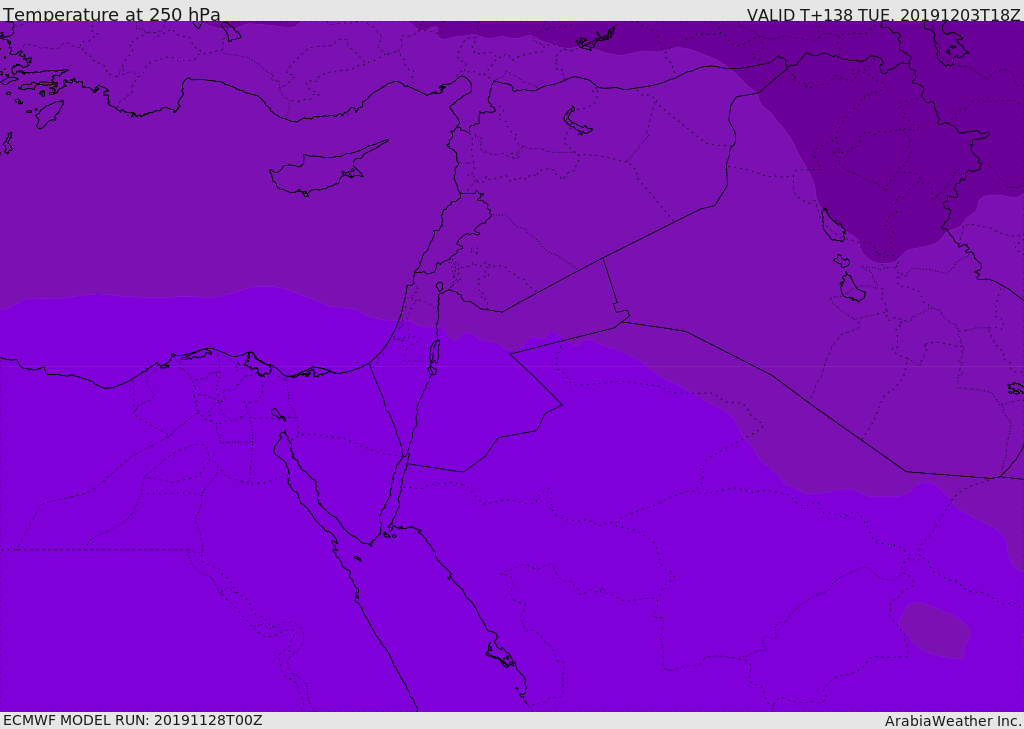
Task: Click the southern of the two Iraqi lakes
Action: click(851, 288)
